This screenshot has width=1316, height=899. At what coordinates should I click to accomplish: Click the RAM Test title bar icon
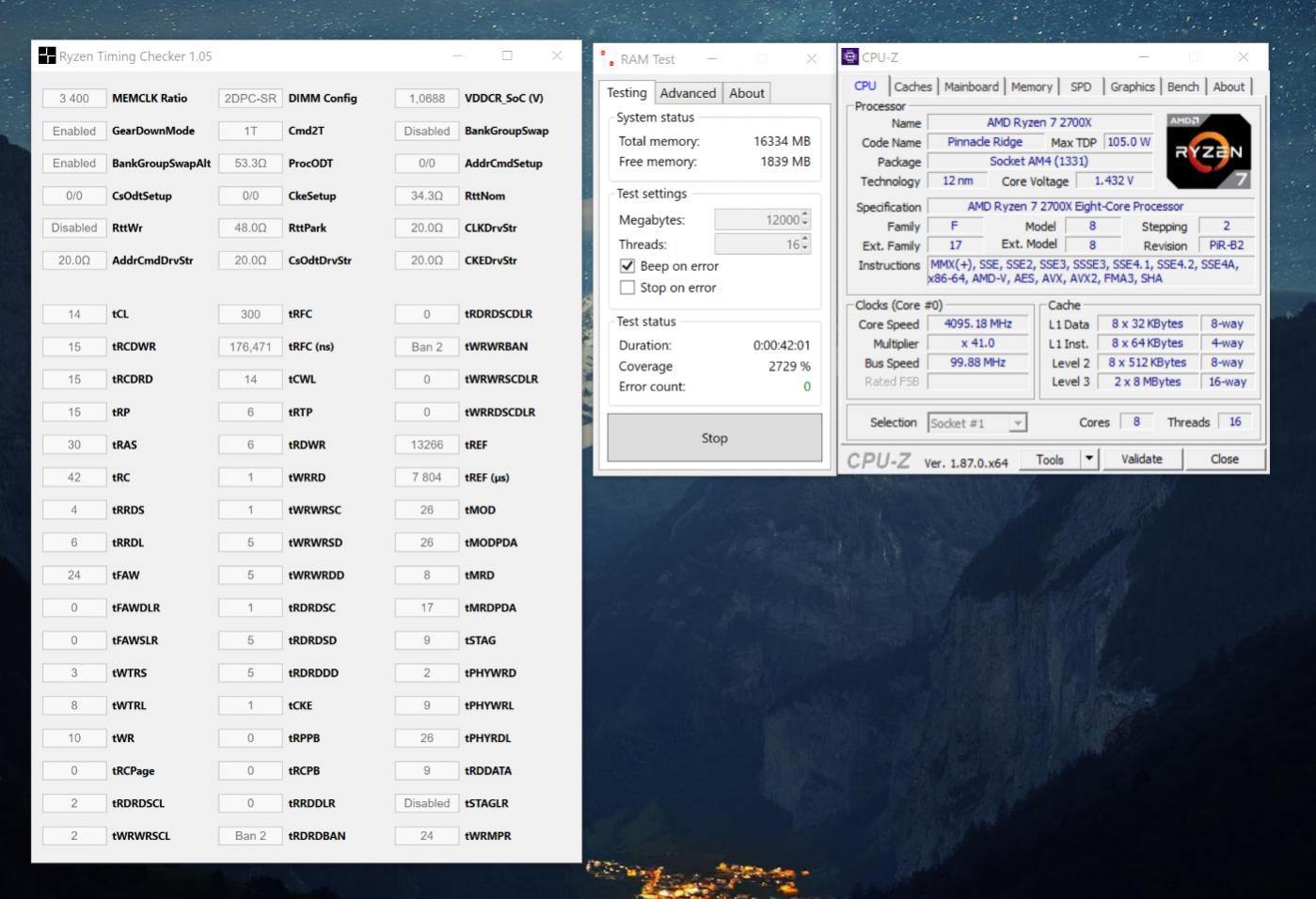pos(607,58)
